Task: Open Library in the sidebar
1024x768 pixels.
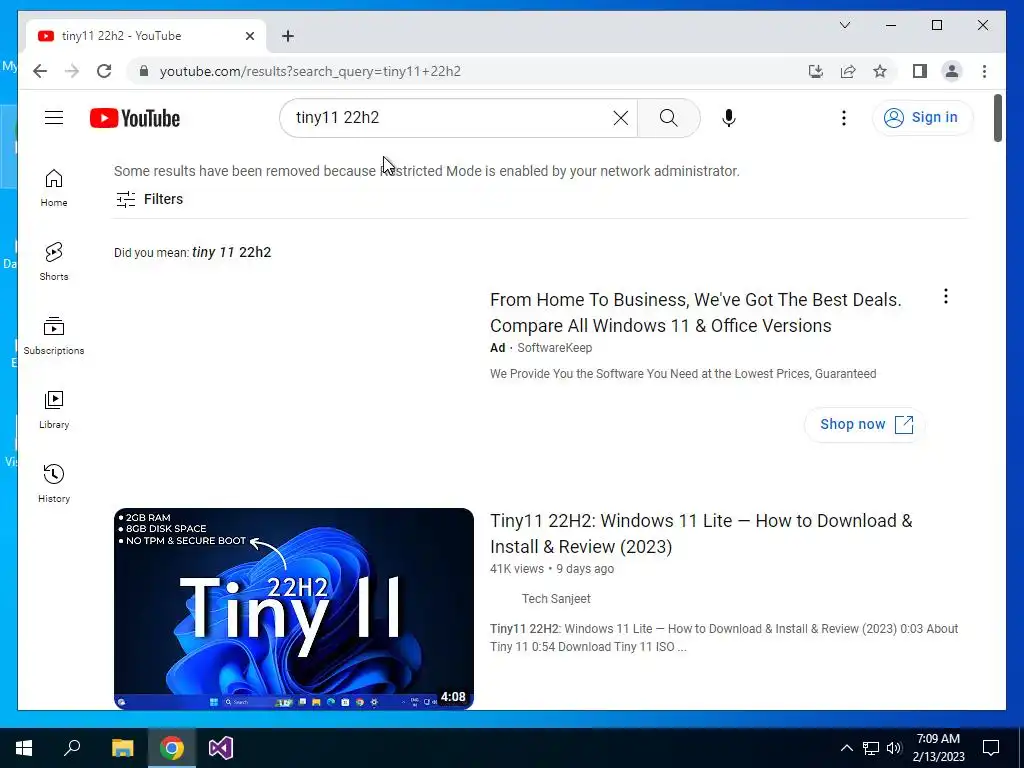Action: 54,410
